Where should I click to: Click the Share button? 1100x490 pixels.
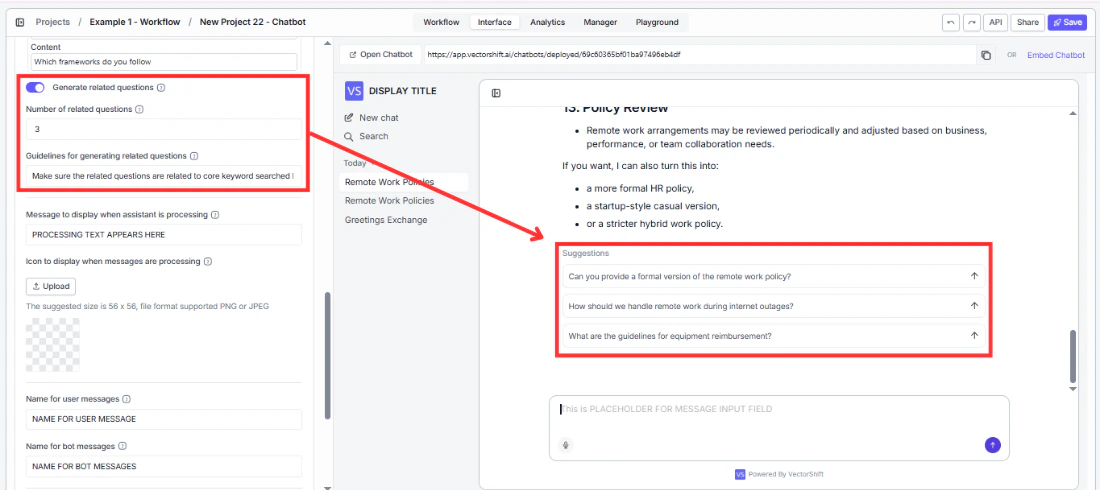coord(1028,22)
